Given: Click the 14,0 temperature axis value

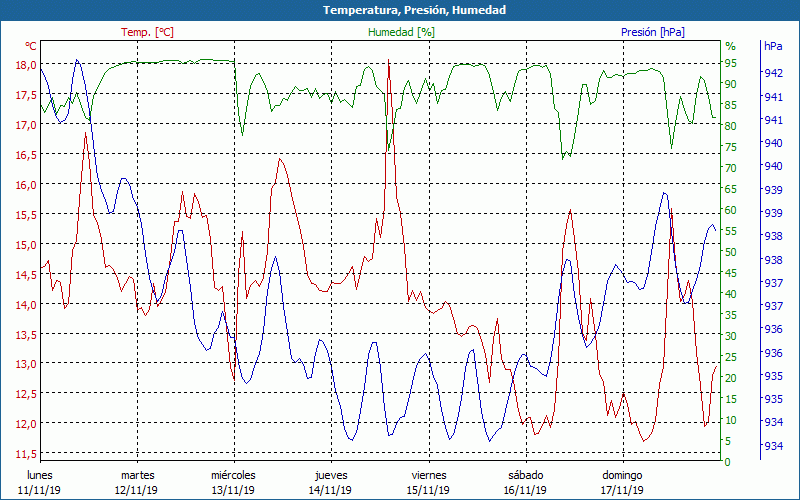Looking at the screenshot, I should 26,305.
